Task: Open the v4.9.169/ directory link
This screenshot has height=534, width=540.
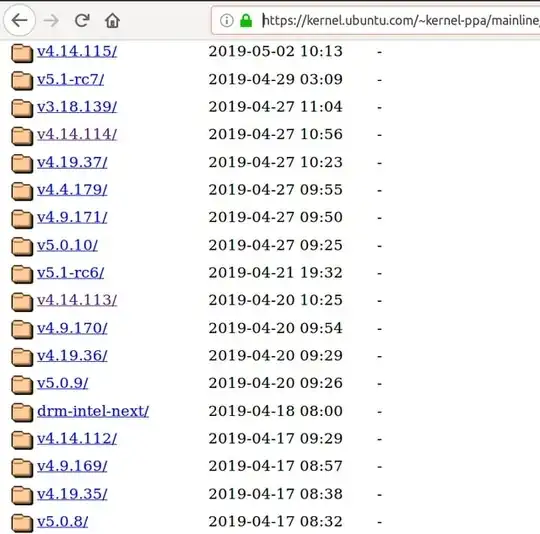Action: pos(72,466)
